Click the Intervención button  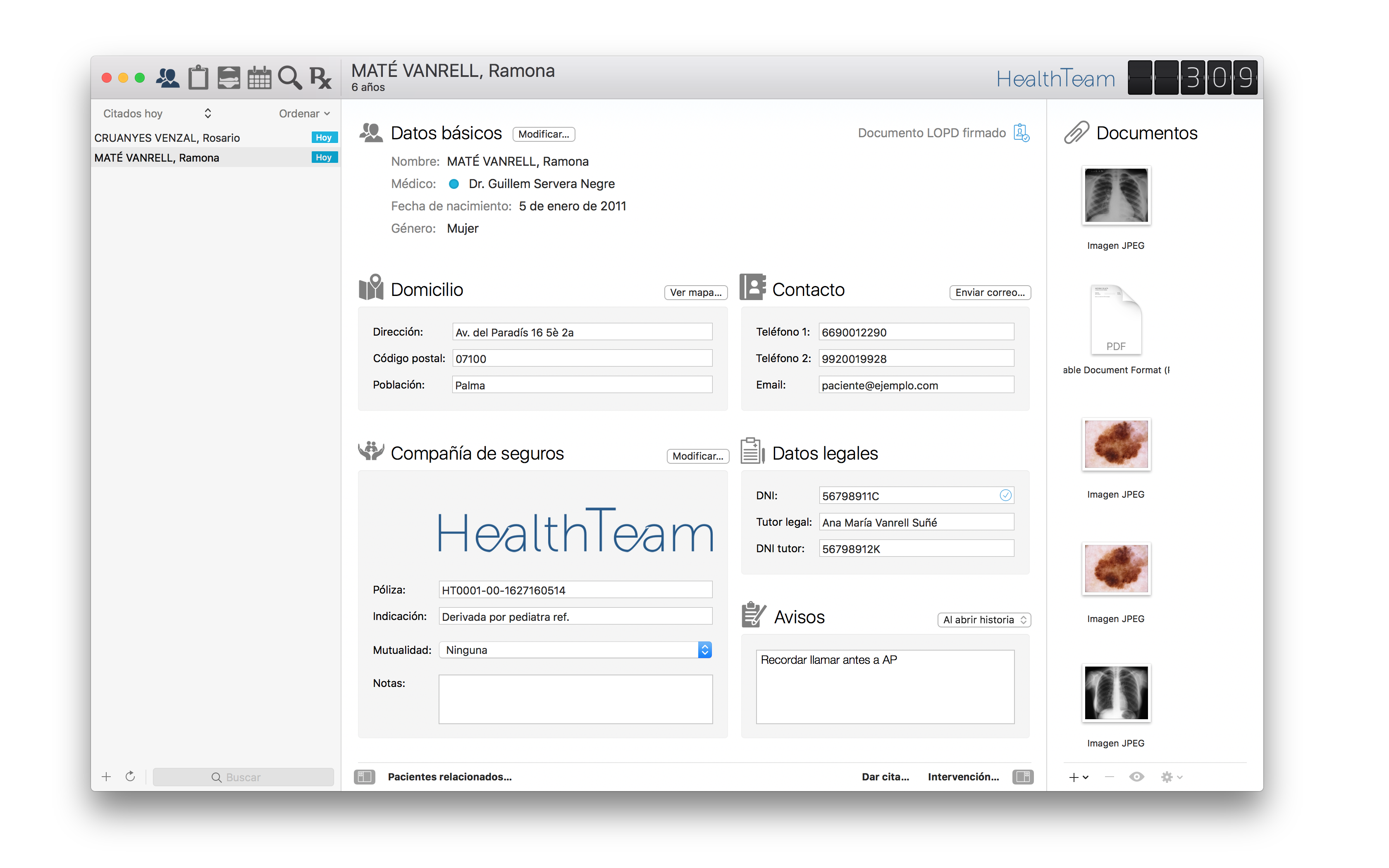tap(963, 777)
